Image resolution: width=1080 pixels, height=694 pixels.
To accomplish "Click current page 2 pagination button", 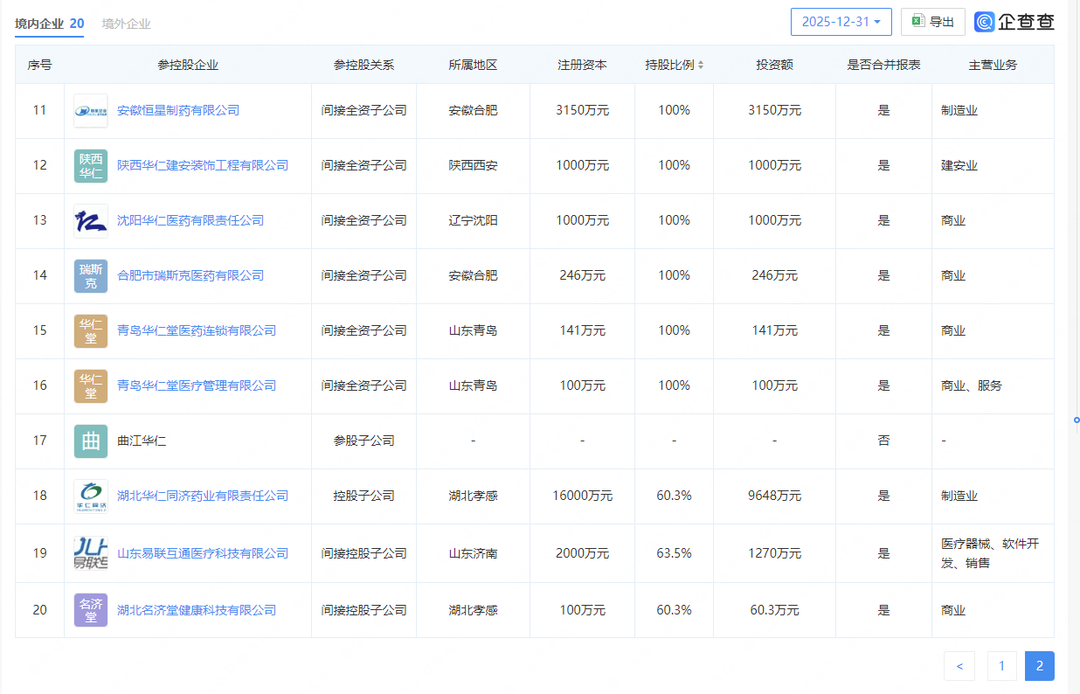I will [1040, 666].
